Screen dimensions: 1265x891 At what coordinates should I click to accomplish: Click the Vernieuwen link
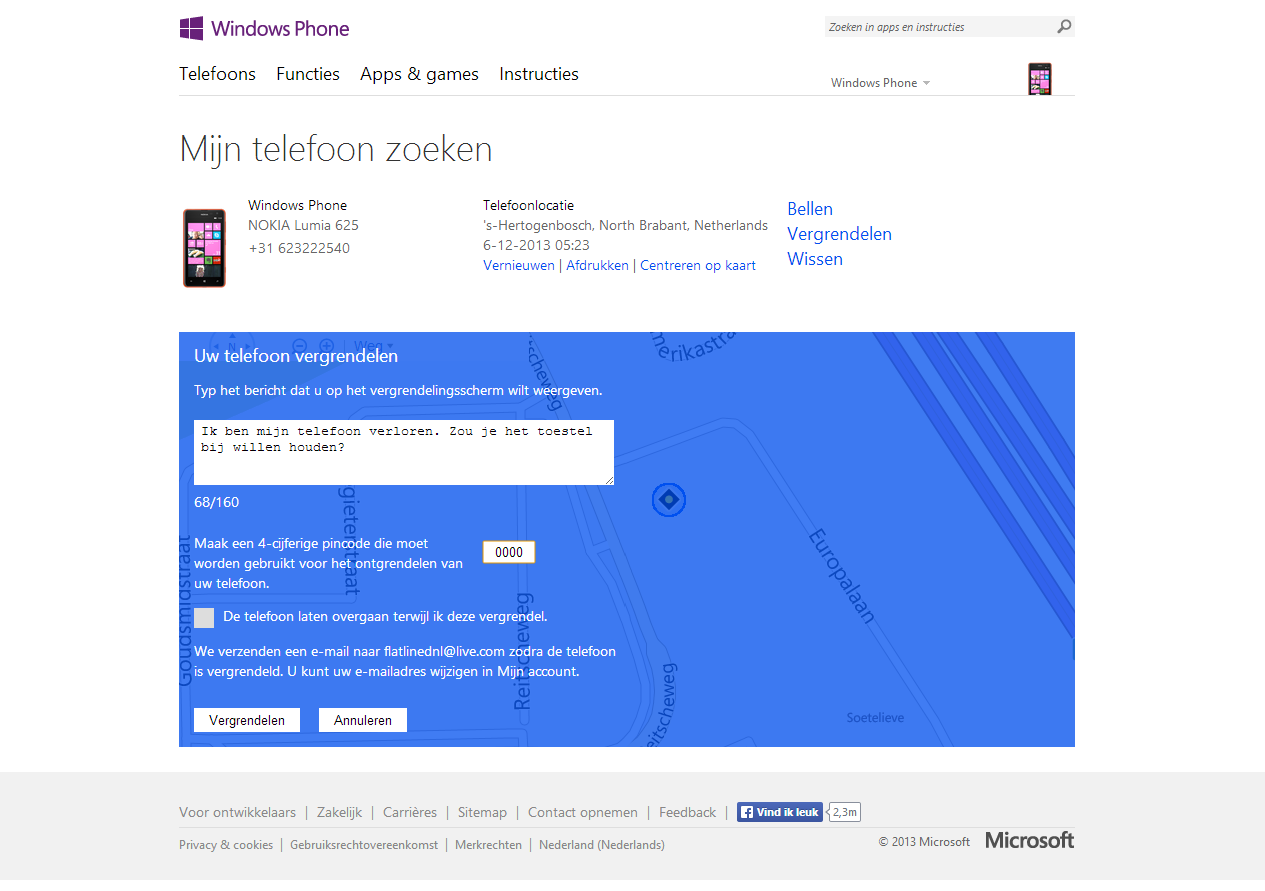(519, 265)
